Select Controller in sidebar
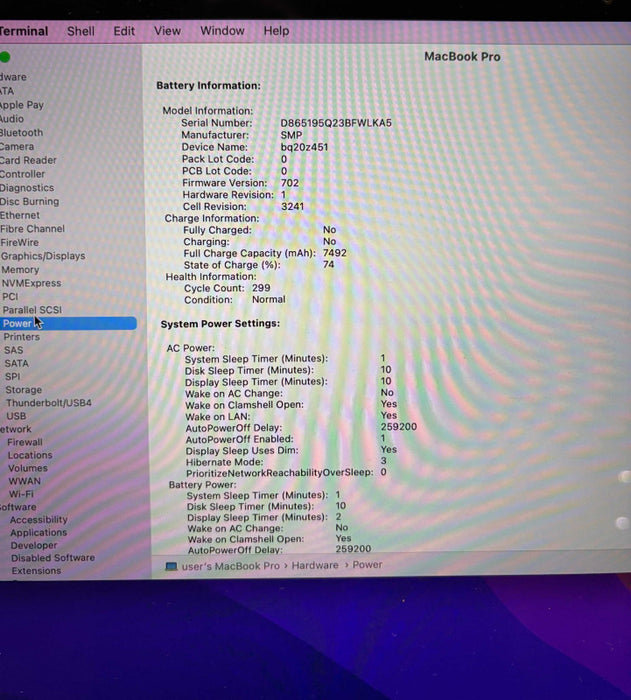 click(22, 174)
